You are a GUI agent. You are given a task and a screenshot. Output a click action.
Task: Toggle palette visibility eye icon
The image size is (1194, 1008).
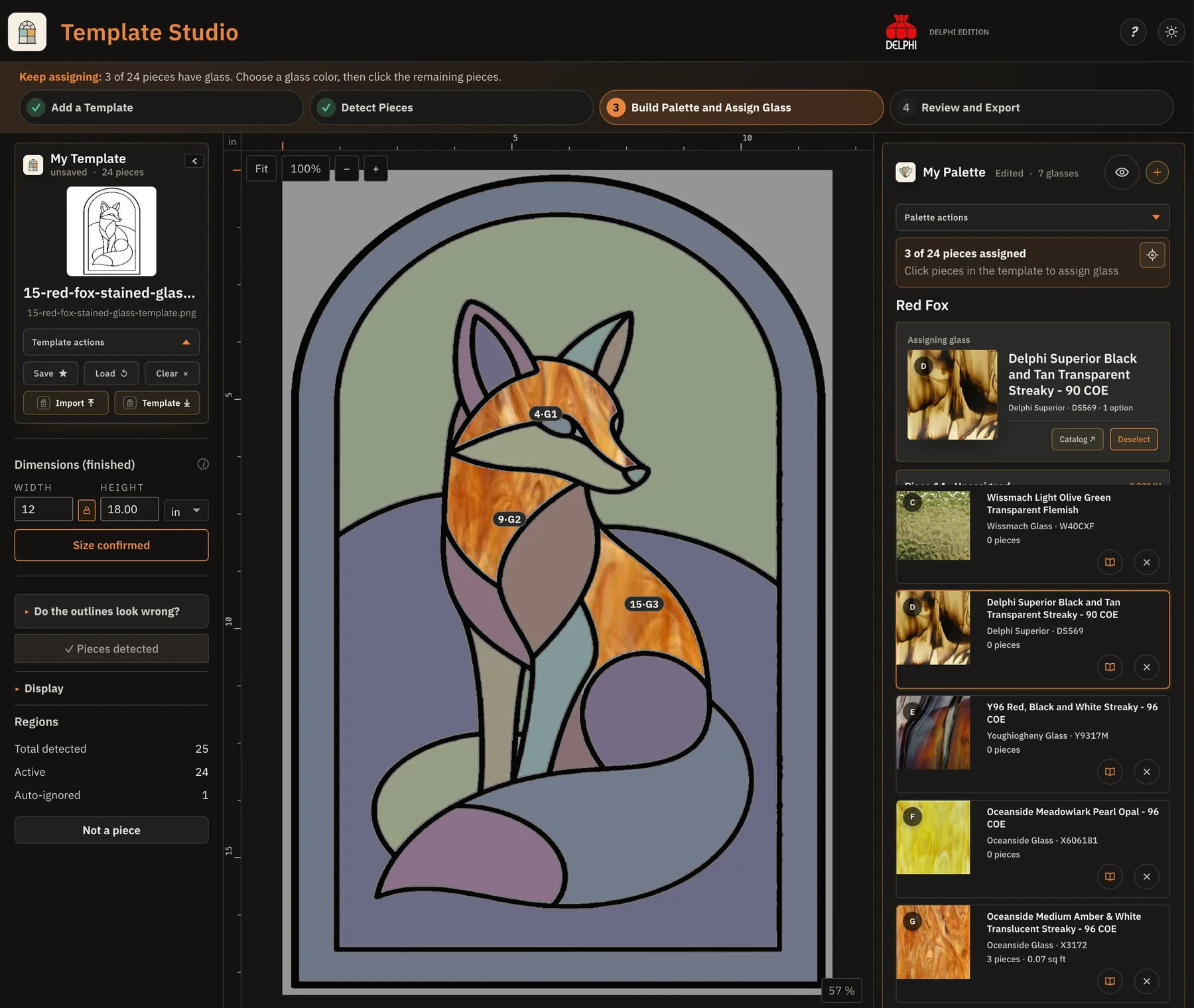point(1122,172)
